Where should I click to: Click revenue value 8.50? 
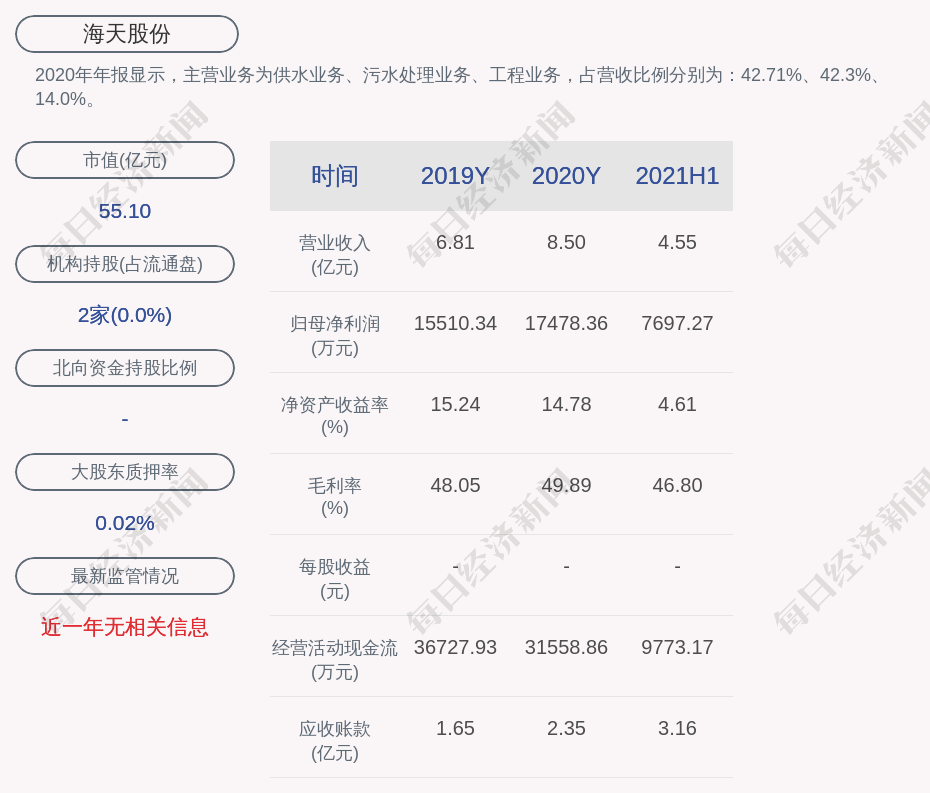[566, 243]
